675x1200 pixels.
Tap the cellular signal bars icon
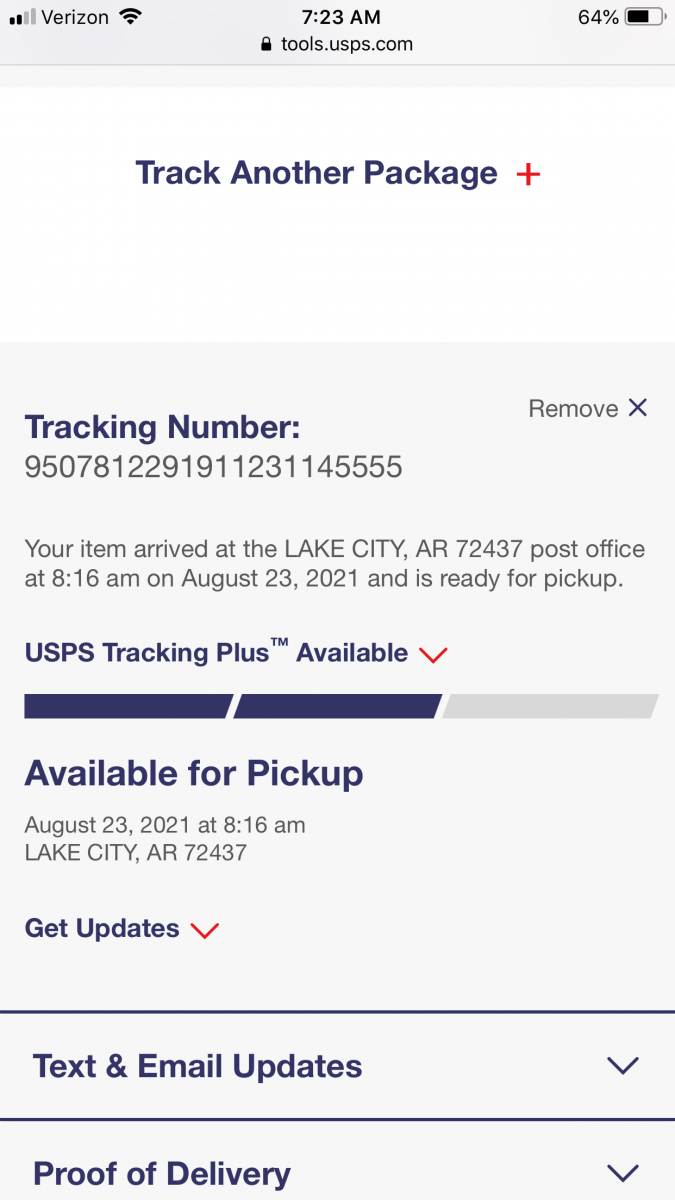pos(22,17)
